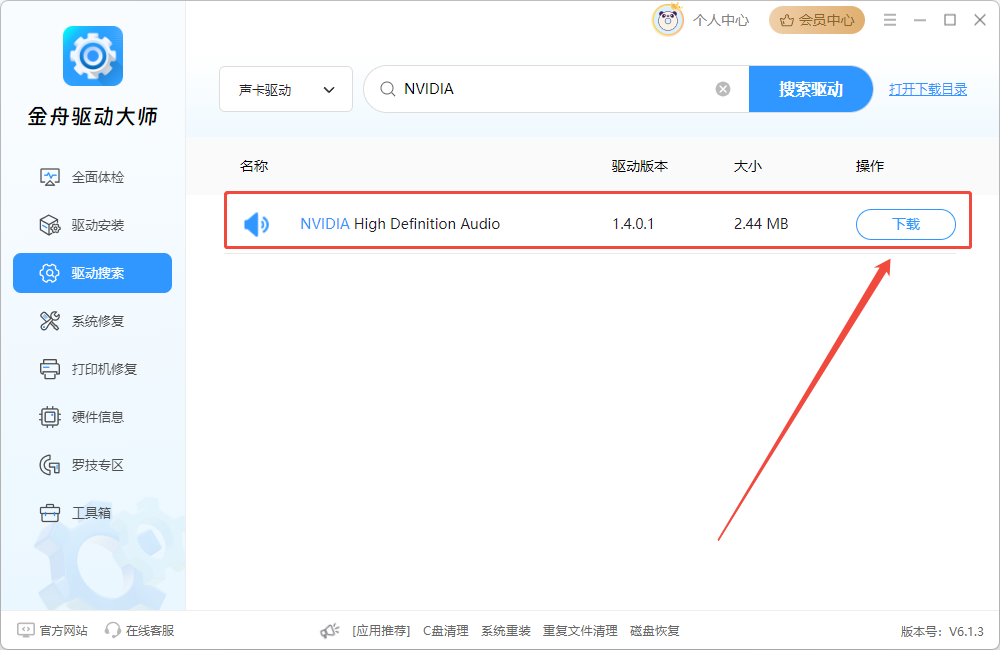Click the thumbs-up icon in 会员中心
Image resolution: width=1000 pixels, height=650 pixels.
pos(787,20)
